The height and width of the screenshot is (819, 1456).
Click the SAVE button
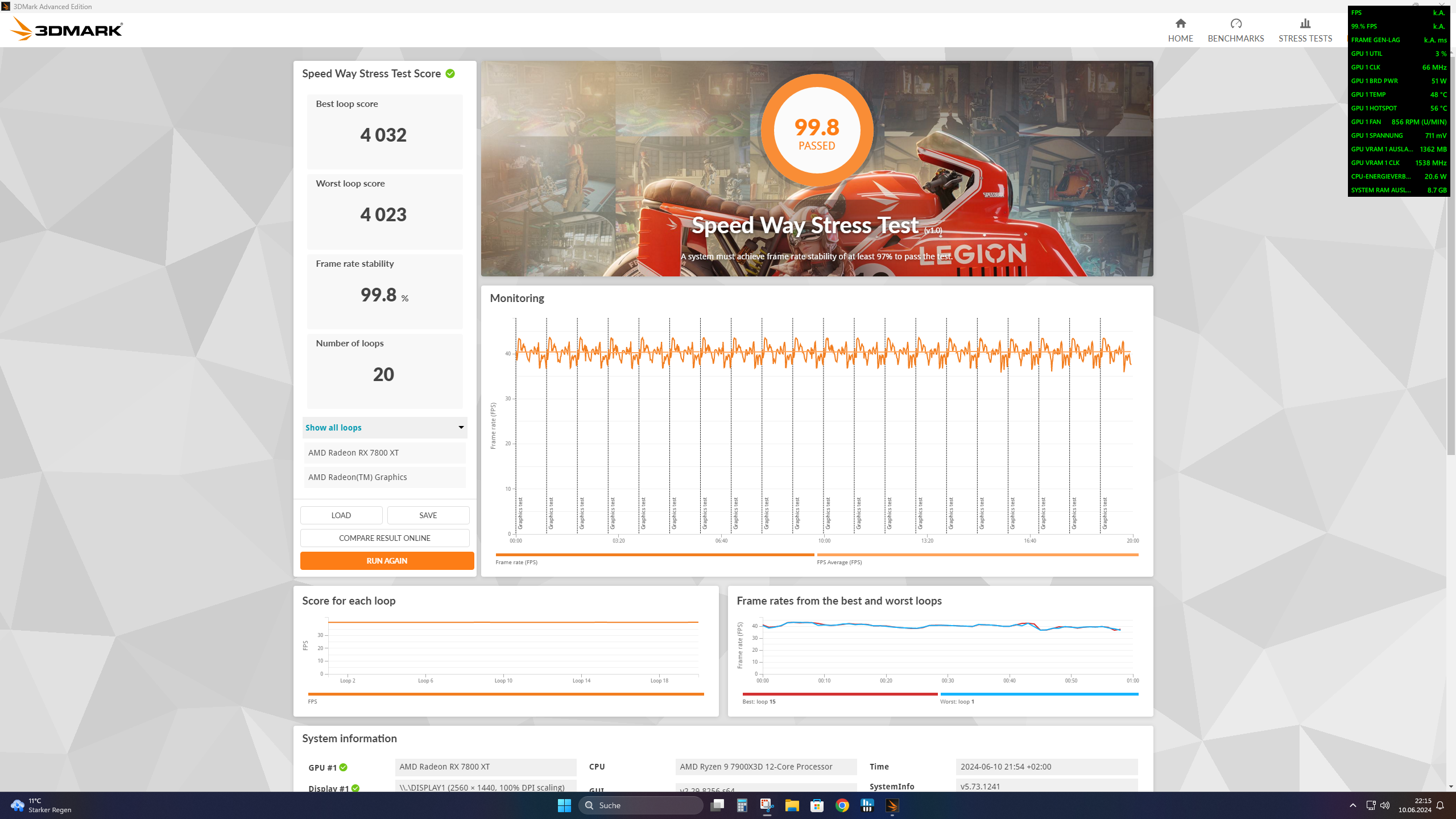point(428,515)
